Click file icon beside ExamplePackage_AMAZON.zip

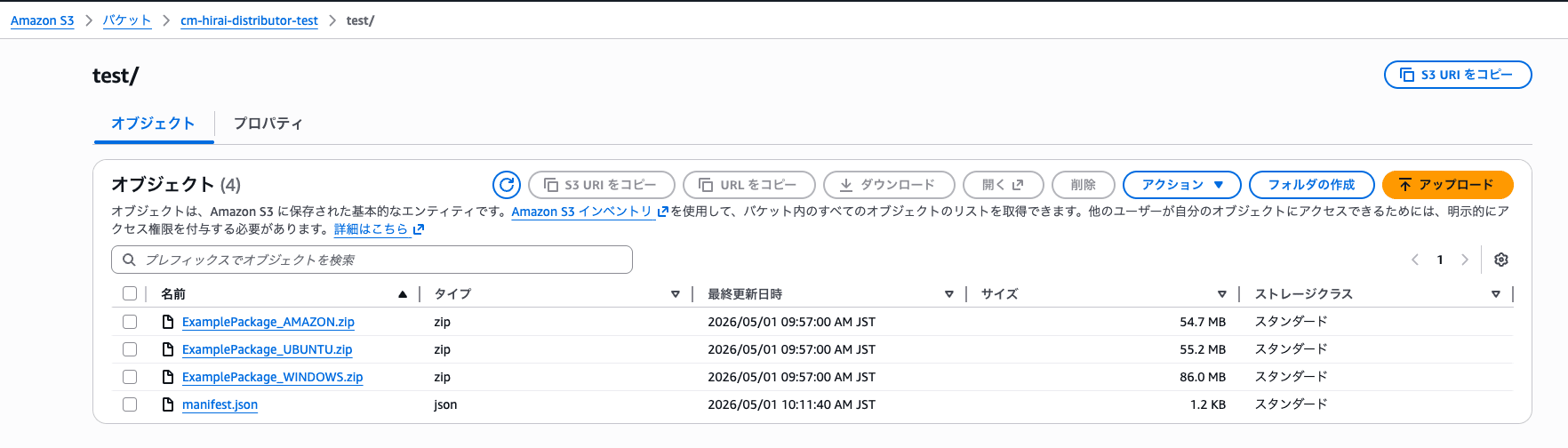167,322
